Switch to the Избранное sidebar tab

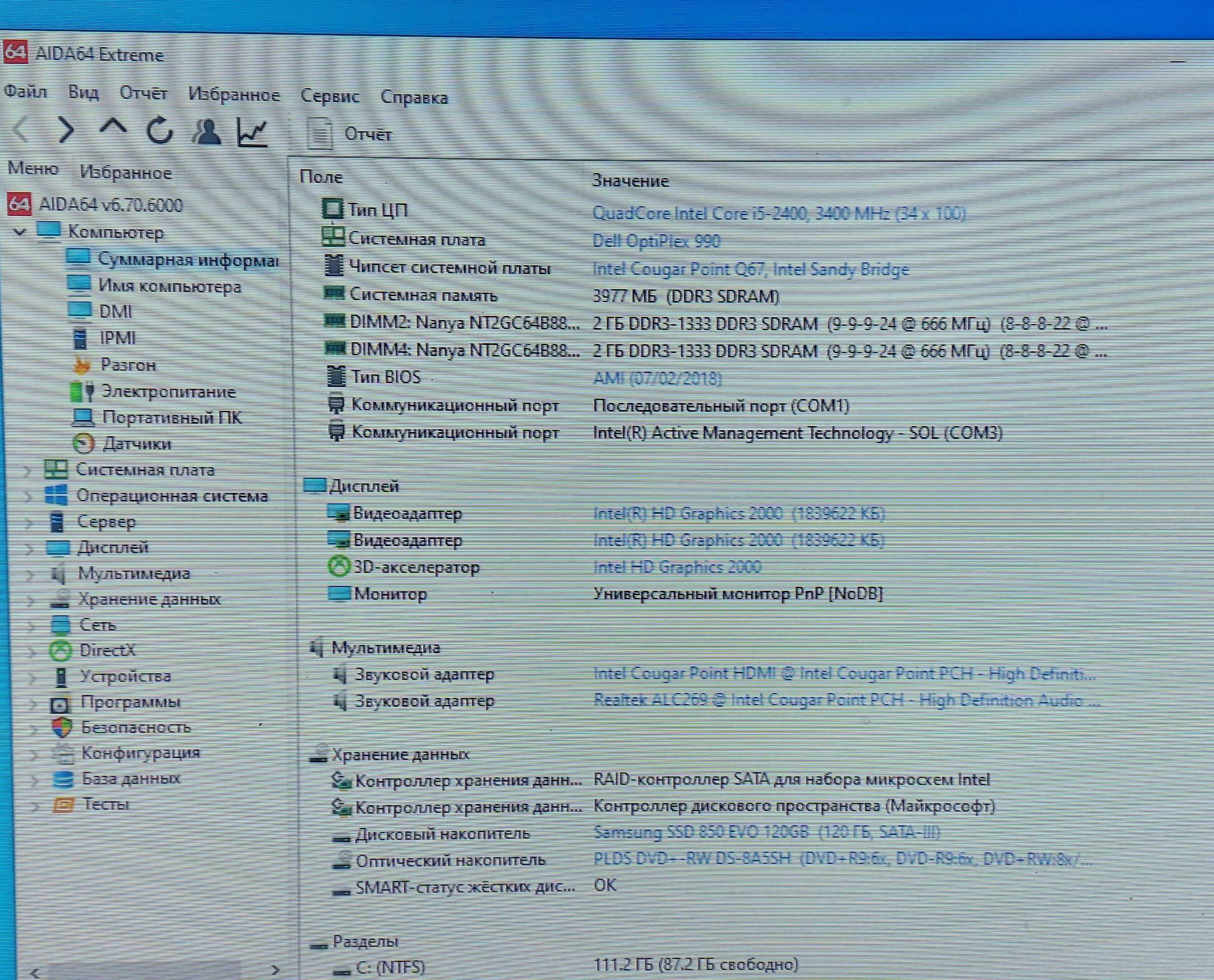pyautogui.click(x=125, y=172)
